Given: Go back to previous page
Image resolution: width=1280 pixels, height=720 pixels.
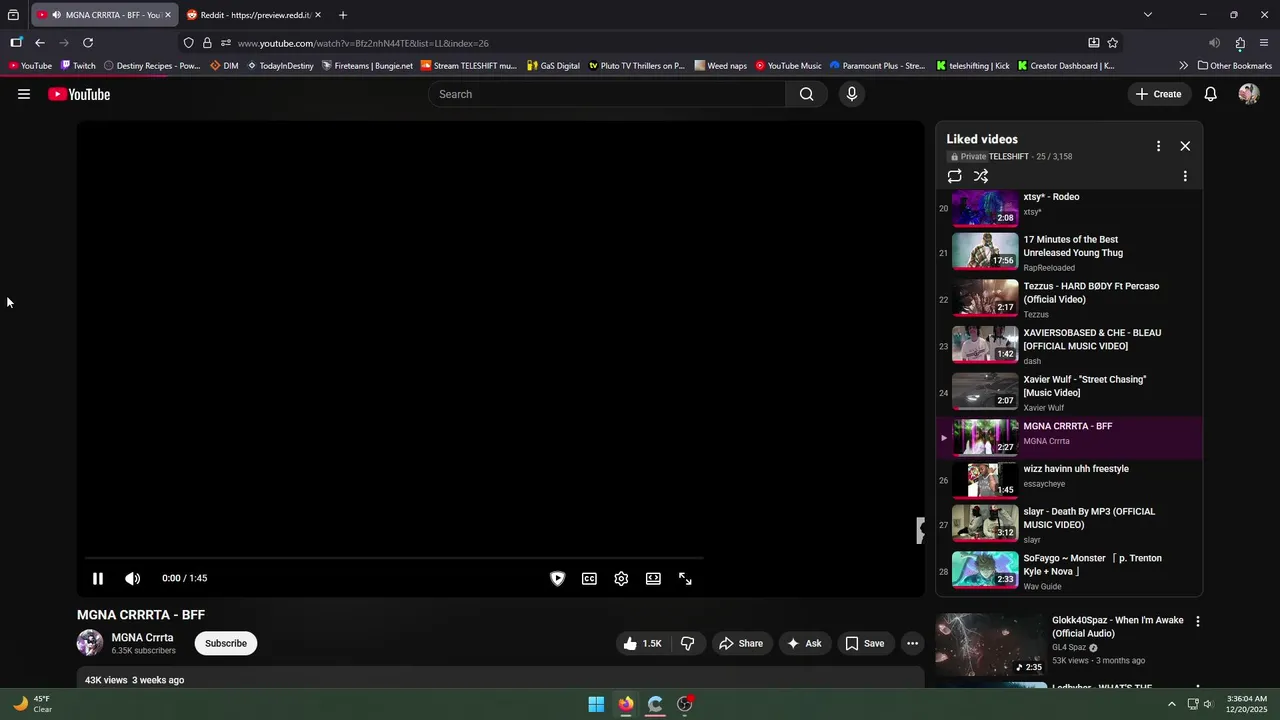Looking at the screenshot, I should (x=40, y=43).
